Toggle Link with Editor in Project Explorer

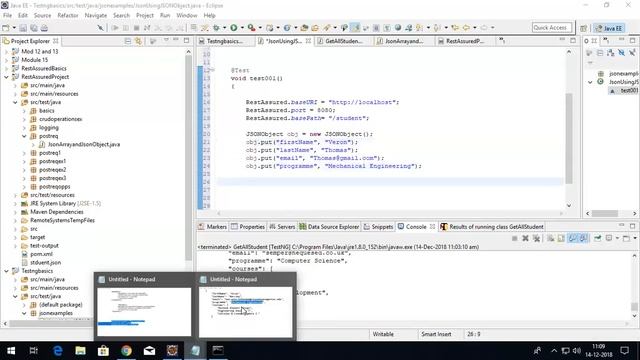[138, 41]
